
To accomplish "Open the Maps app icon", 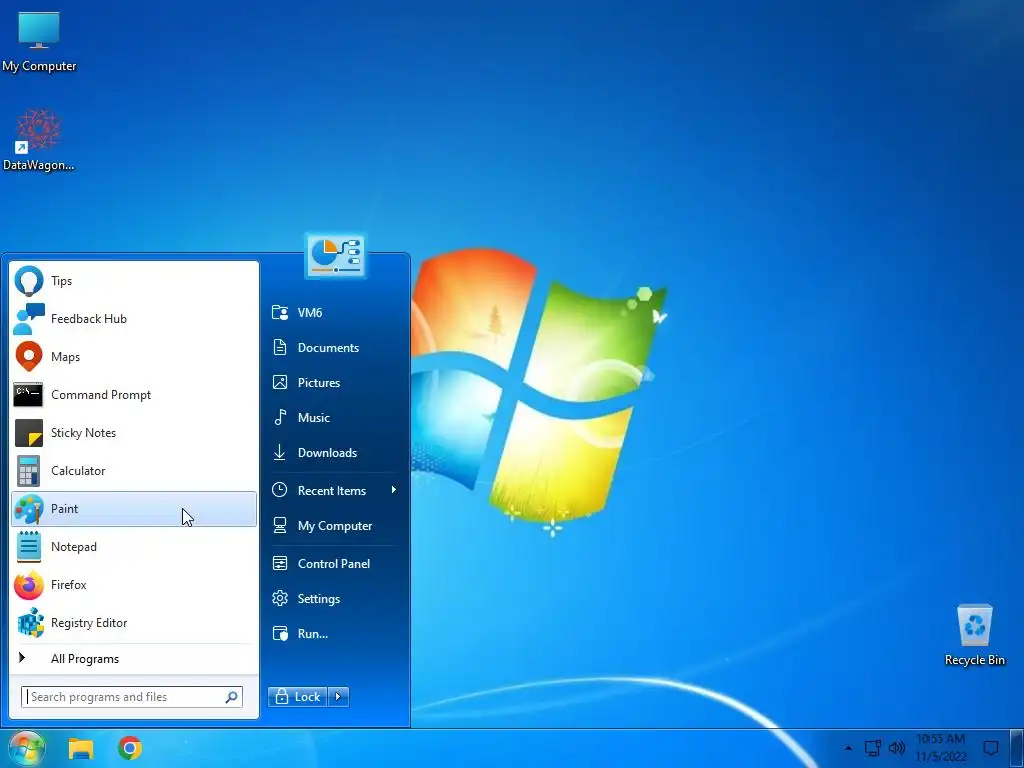I will (29, 357).
